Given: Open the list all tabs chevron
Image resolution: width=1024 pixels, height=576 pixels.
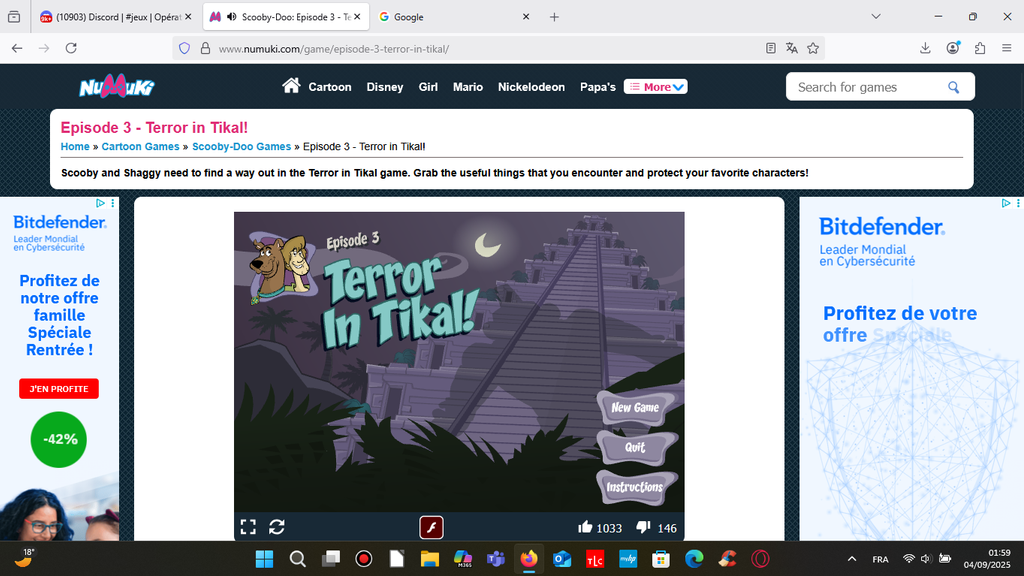Looking at the screenshot, I should 876,17.
